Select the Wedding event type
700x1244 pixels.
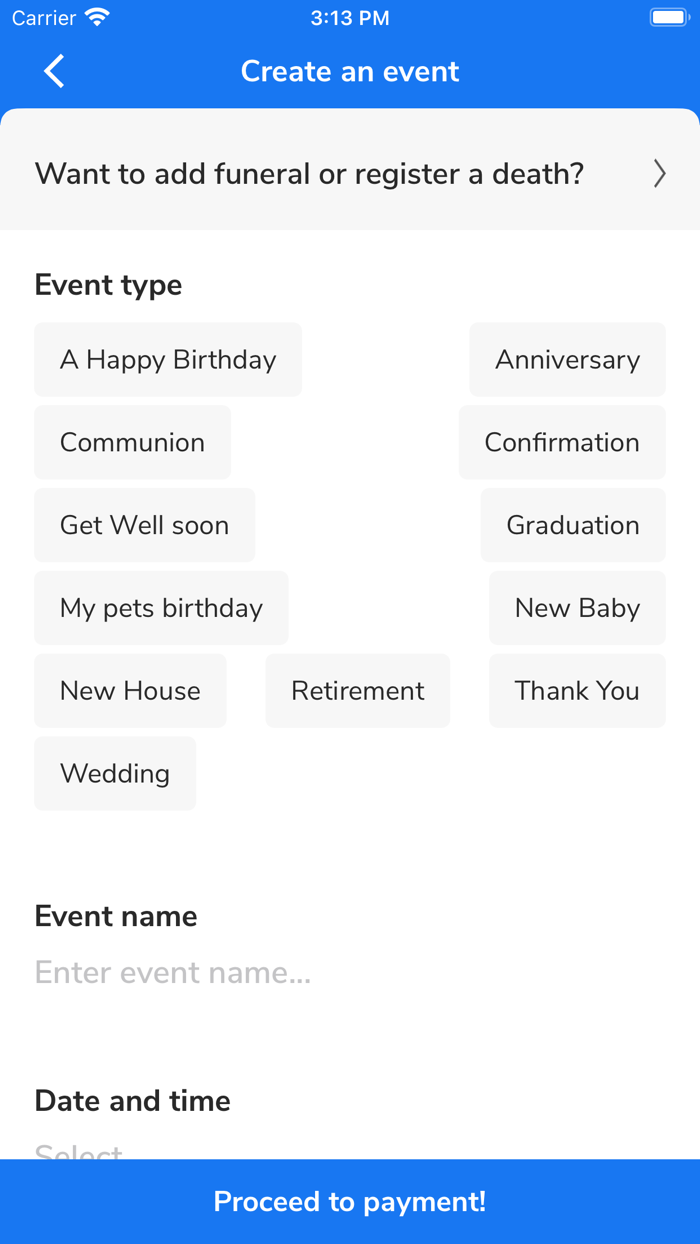tap(115, 774)
